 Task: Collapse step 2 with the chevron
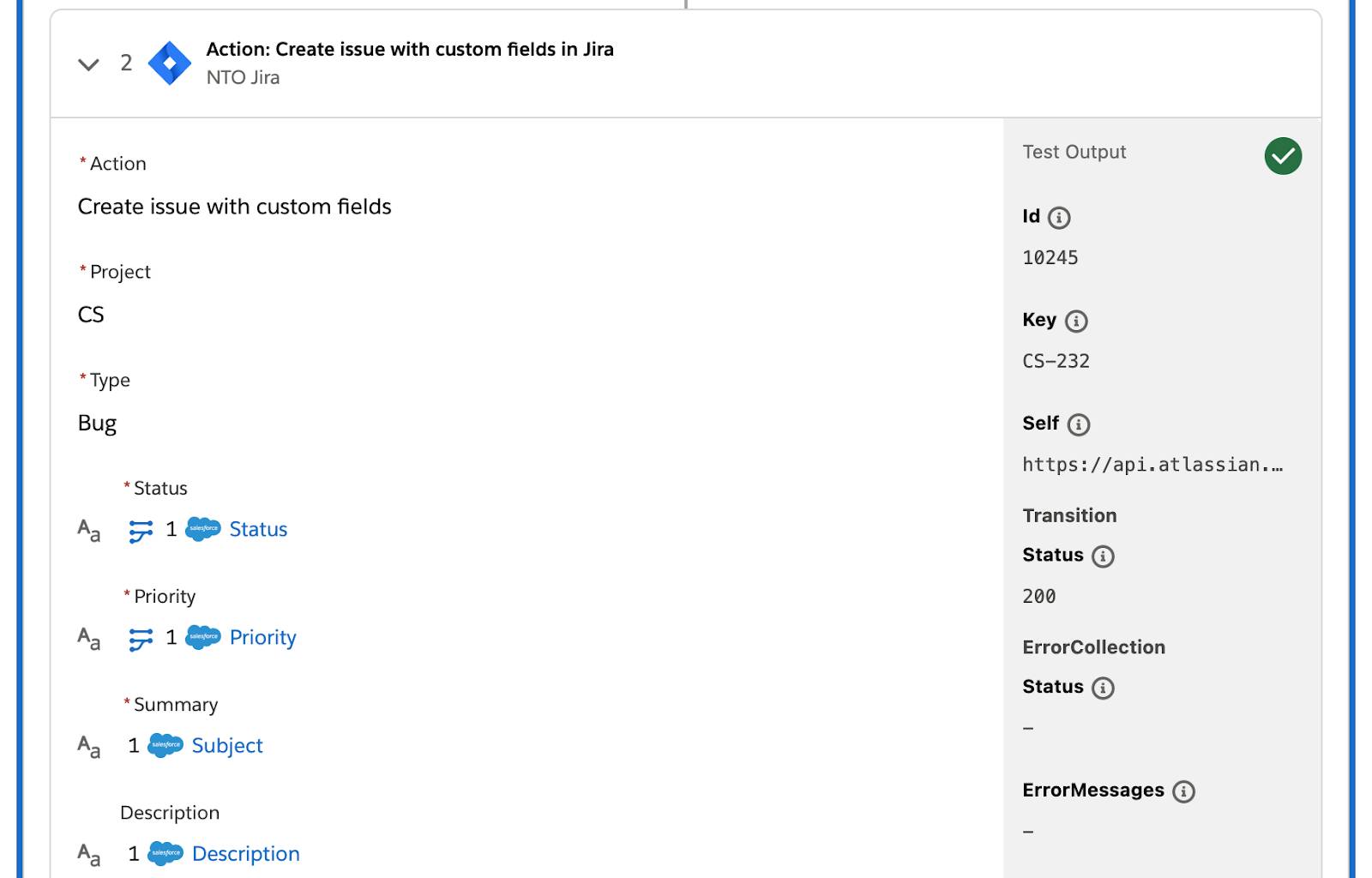tap(88, 64)
